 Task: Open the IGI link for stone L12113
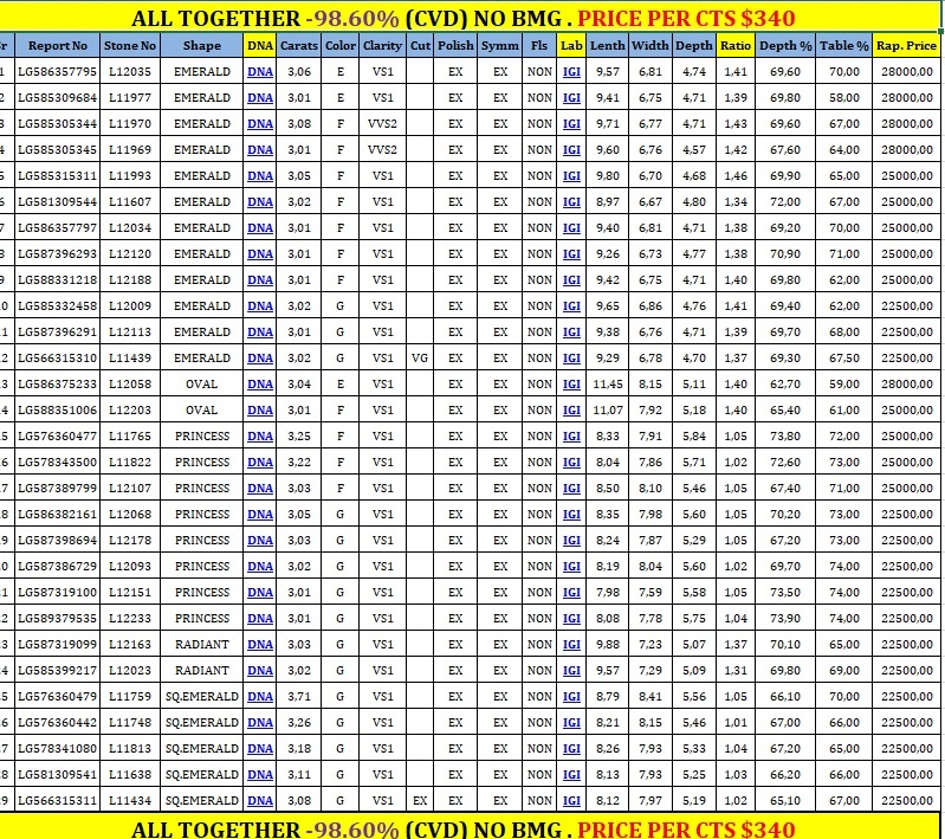pos(571,332)
